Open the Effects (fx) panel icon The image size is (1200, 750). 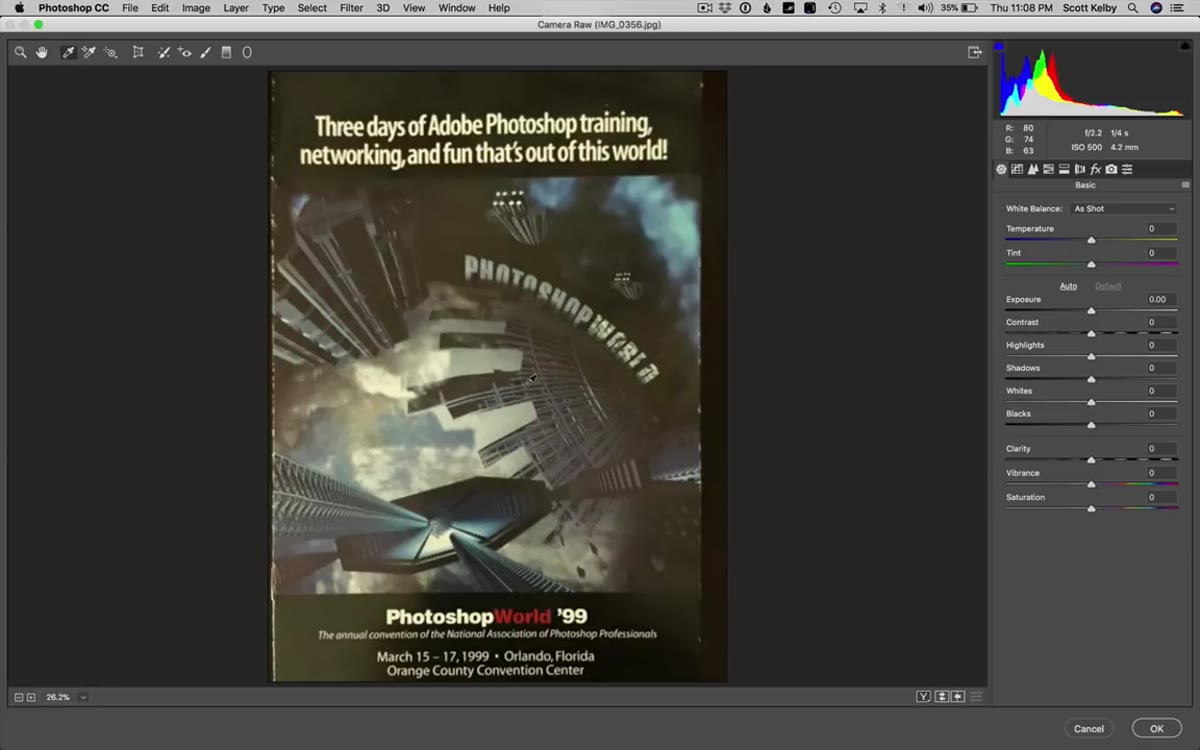tap(1095, 169)
